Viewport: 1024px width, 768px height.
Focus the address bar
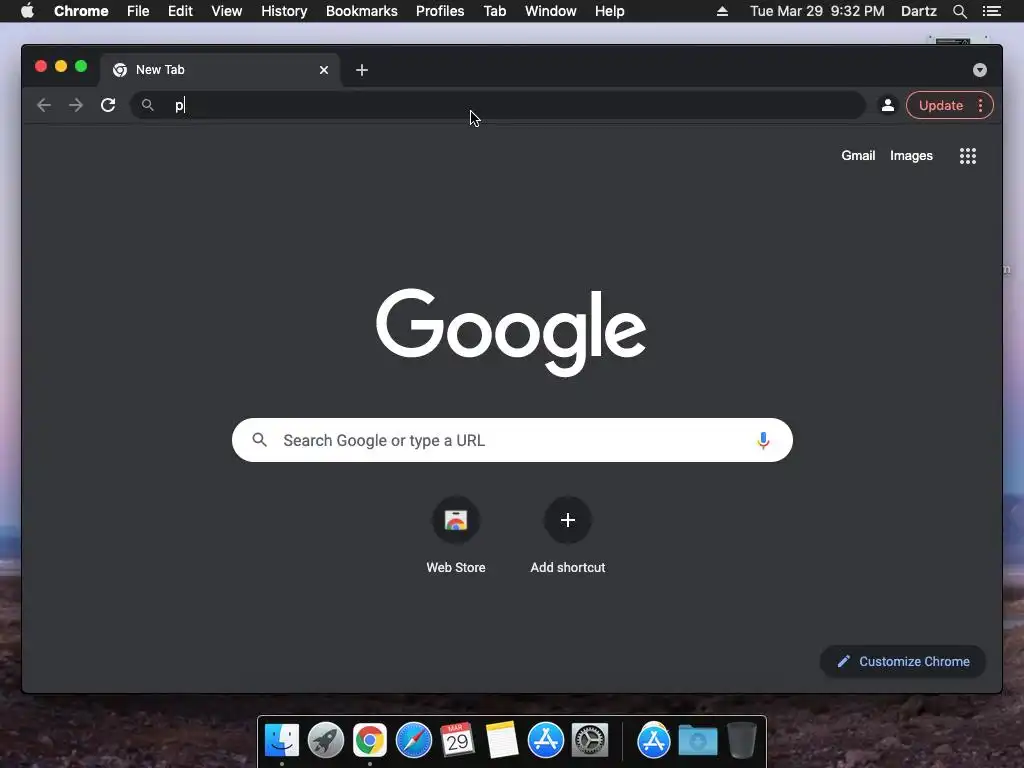tap(498, 105)
